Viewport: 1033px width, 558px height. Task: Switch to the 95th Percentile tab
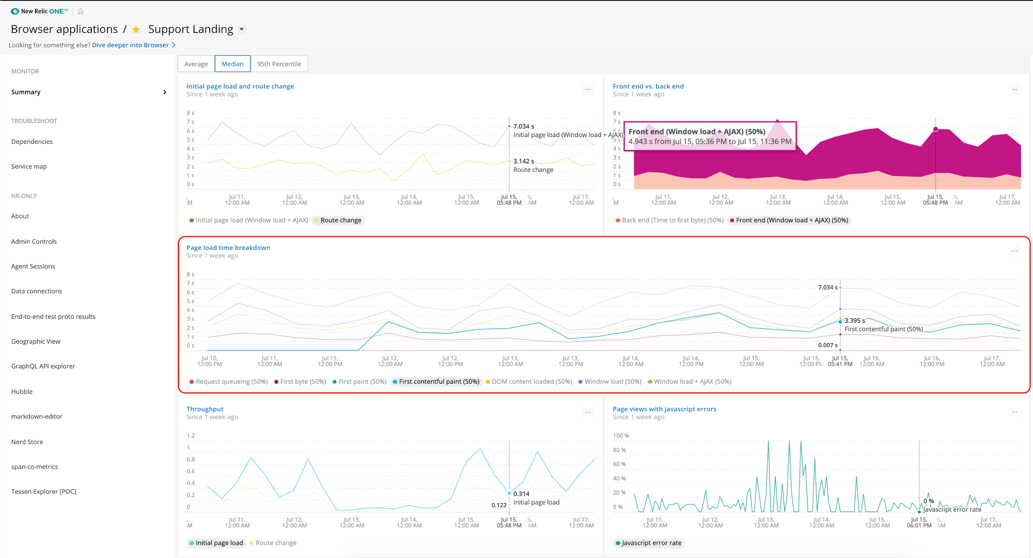279,64
